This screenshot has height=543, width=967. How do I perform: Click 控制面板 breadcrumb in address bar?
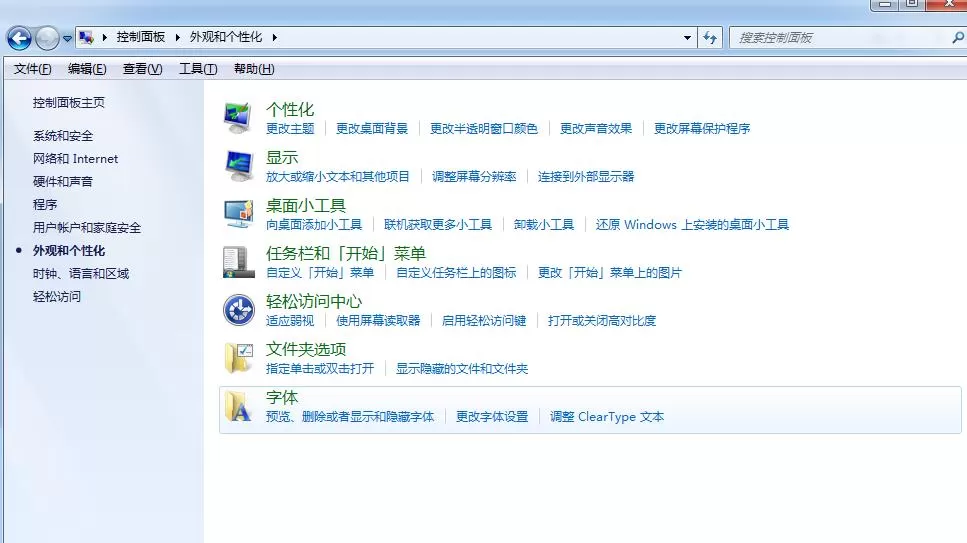pyautogui.click(x=141, y=37)
